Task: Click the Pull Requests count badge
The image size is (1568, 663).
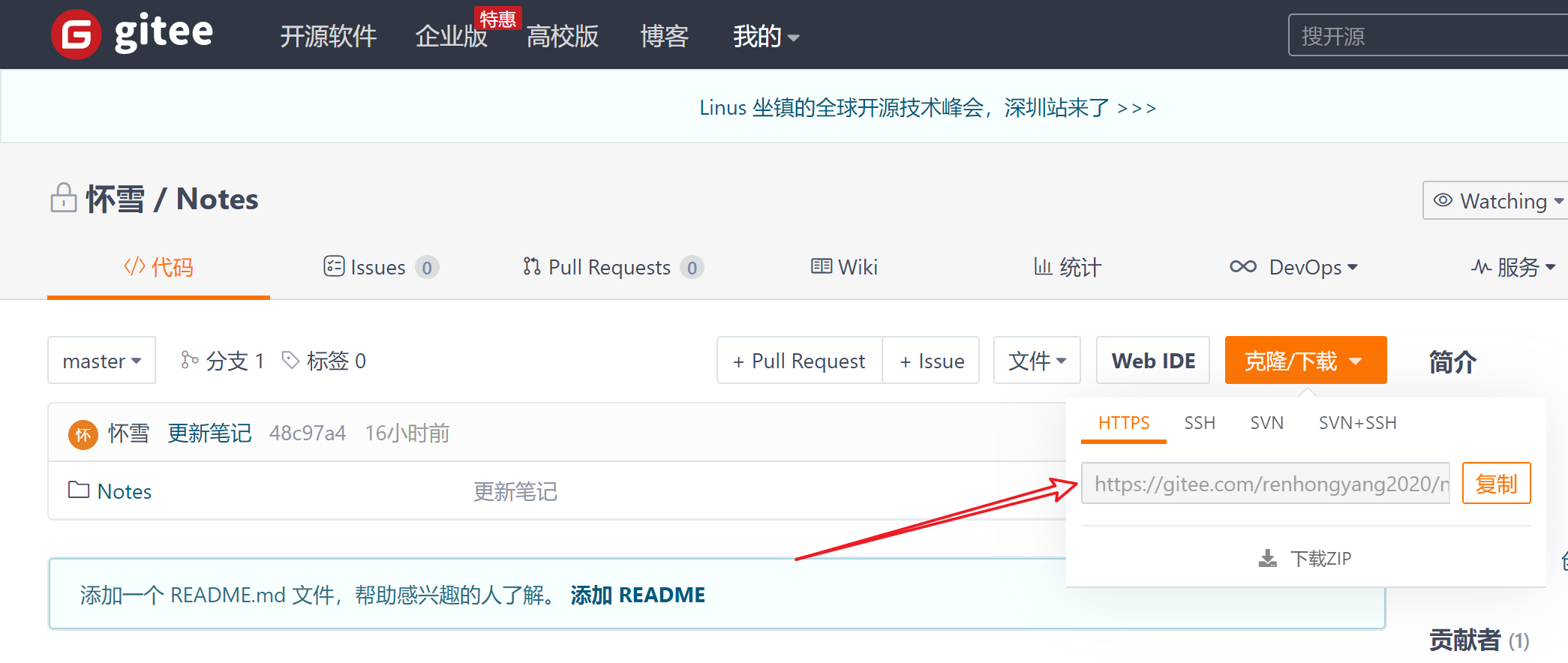Action: tap(692, 268)
